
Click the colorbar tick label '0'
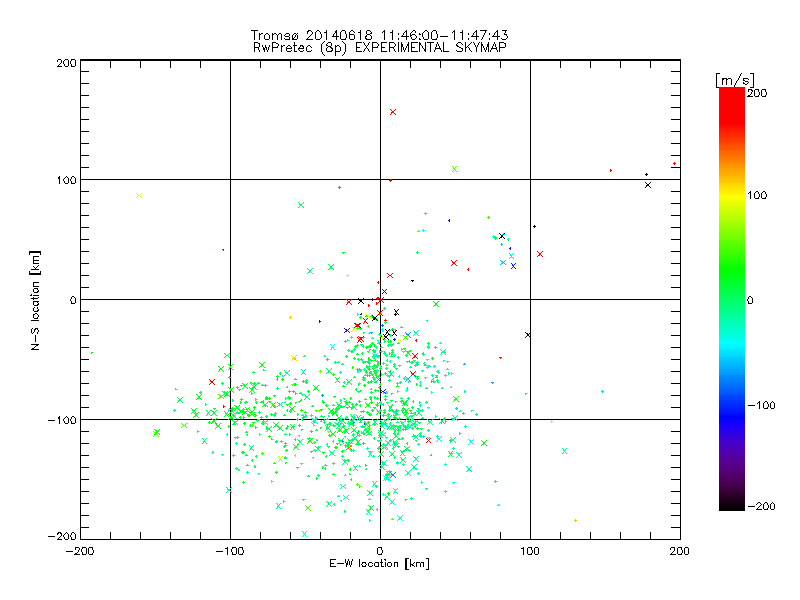pos(750,300)
